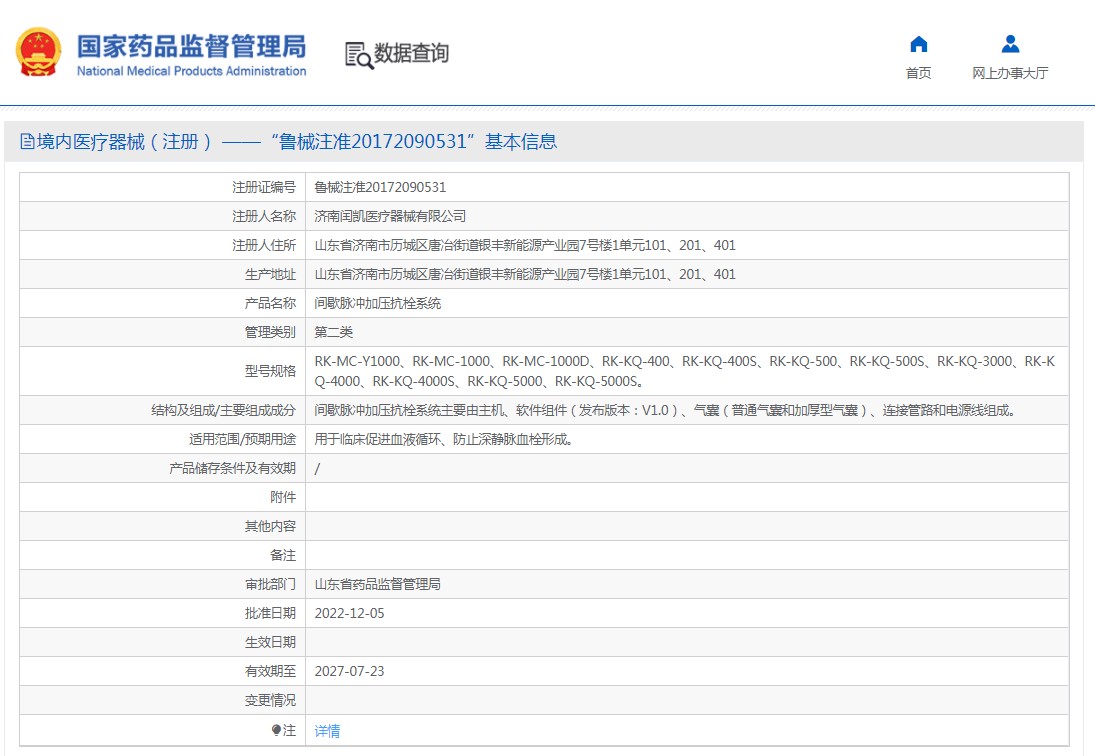Click the 注册人住所 address value
The image size is (1095, 756).
[x=524, y=245]
